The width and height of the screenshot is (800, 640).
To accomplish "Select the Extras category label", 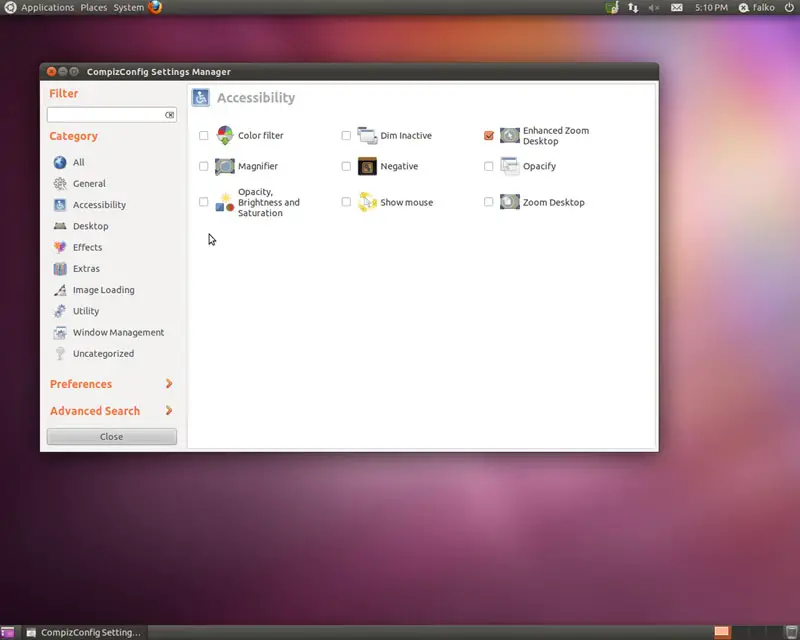I will click(86, 268).
